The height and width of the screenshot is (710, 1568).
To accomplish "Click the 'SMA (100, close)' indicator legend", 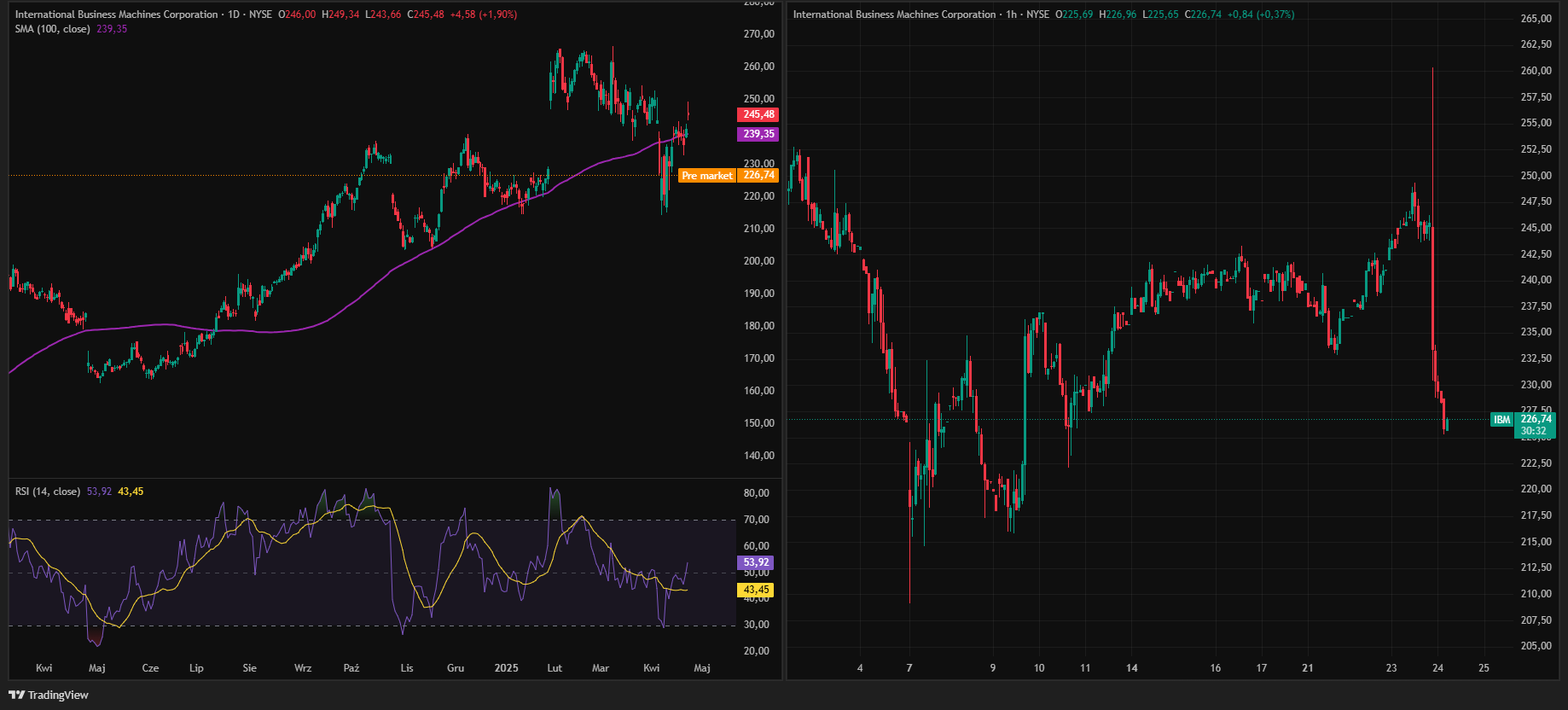I will 52,29.
